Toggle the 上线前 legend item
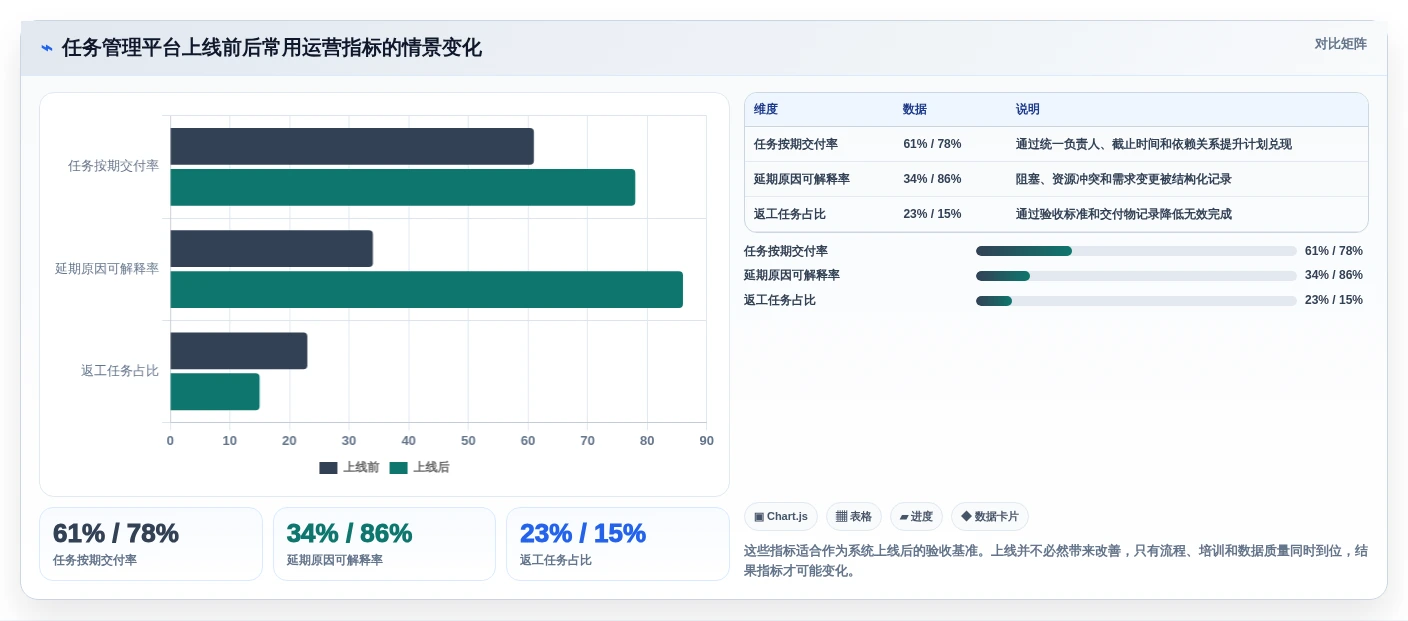This screenshot has width=1408, height=621. pos(349,467)
